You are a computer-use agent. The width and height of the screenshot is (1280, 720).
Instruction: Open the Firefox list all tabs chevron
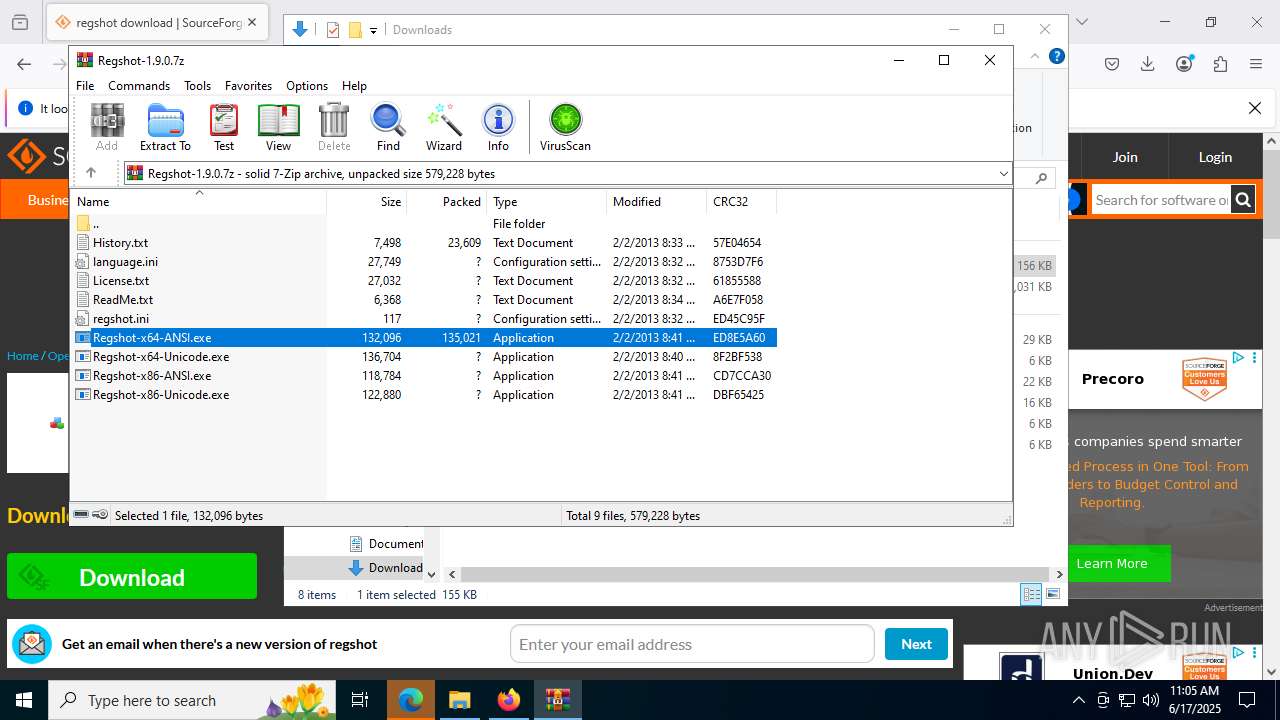[1081, 21]
